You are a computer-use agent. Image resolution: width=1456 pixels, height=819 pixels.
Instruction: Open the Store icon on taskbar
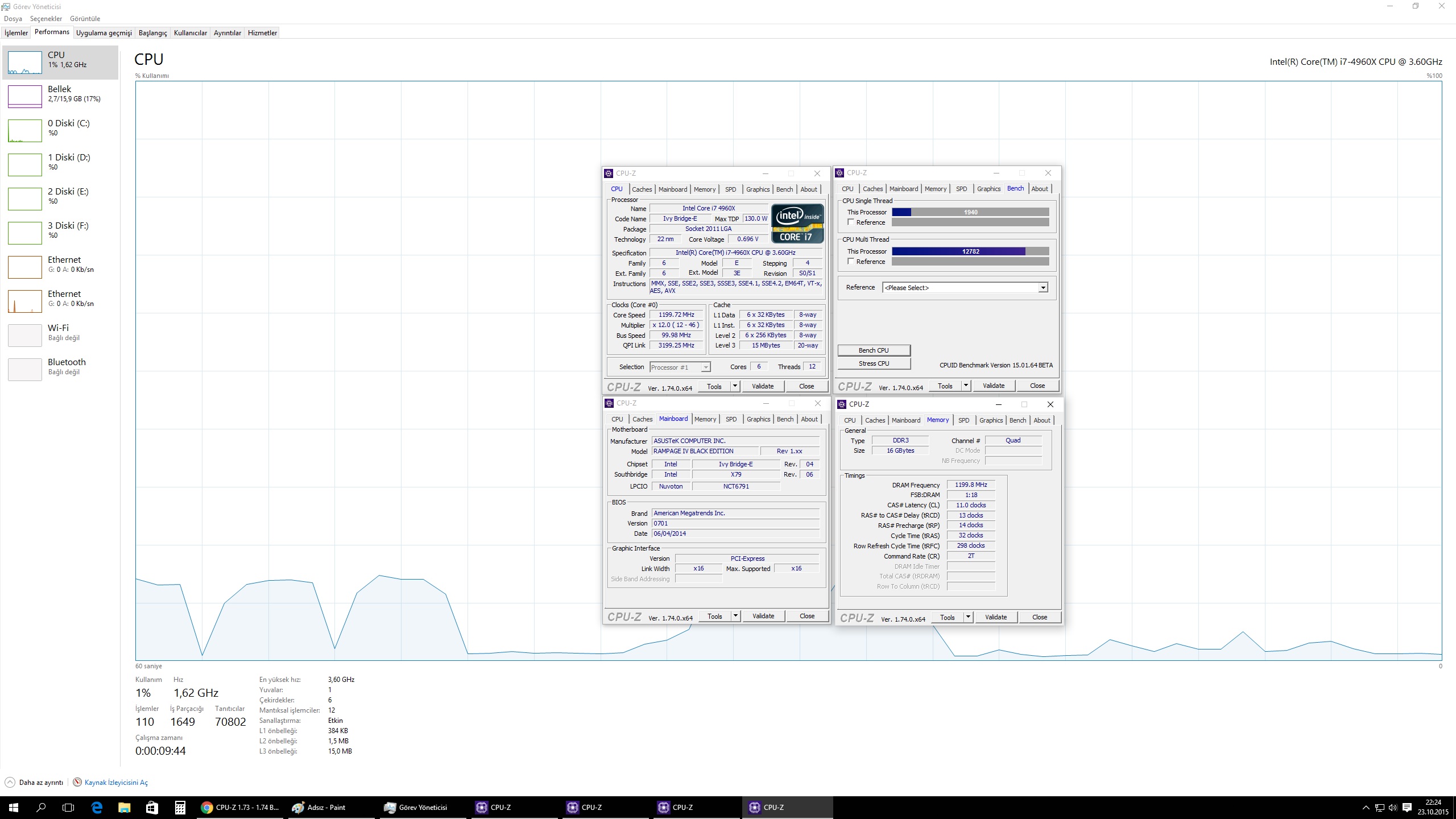tap(151, 807)
